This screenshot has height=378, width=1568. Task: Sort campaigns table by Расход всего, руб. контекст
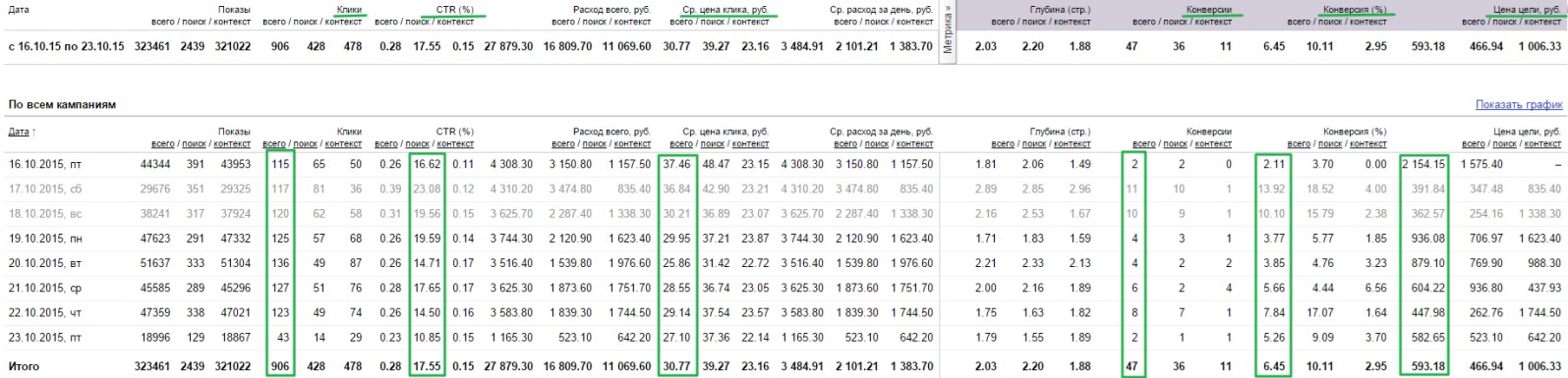click(632, 143)
